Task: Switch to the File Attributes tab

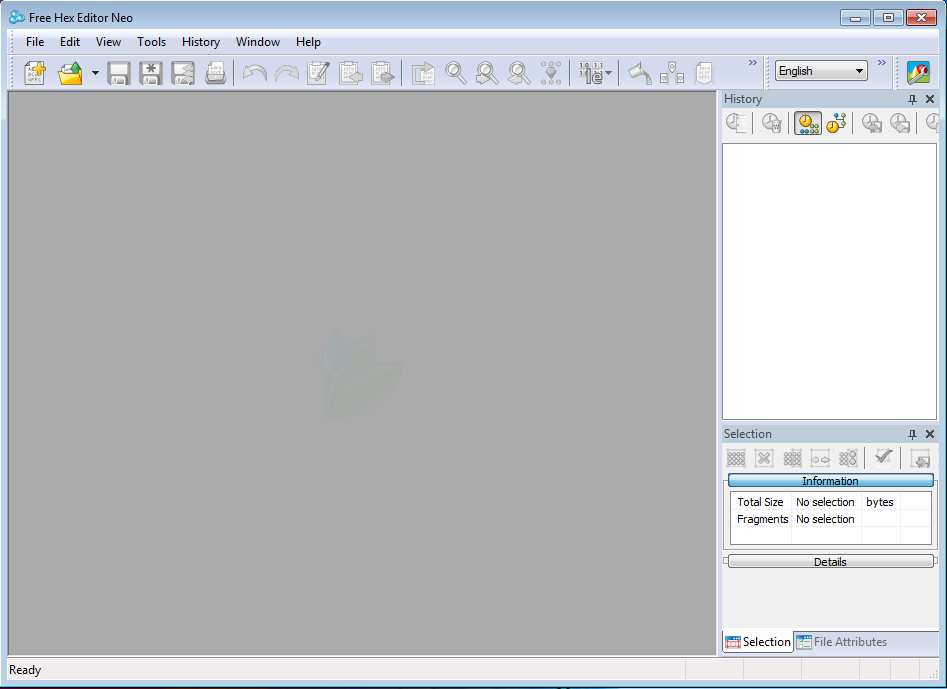Action: click(x=841, y=642)
